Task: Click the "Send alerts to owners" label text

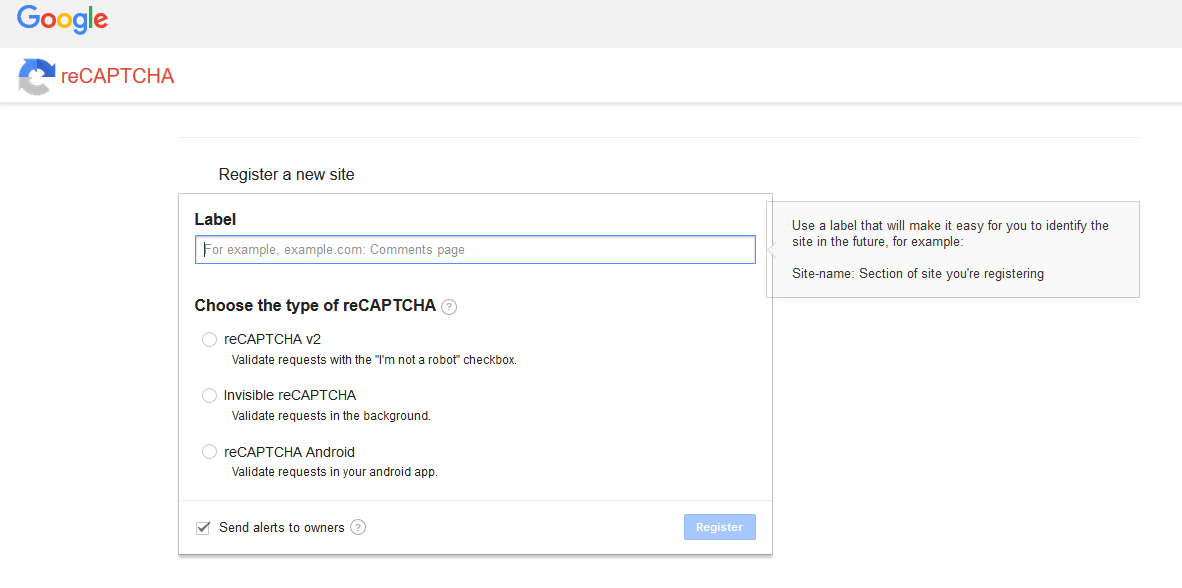Action: (281, 528)
